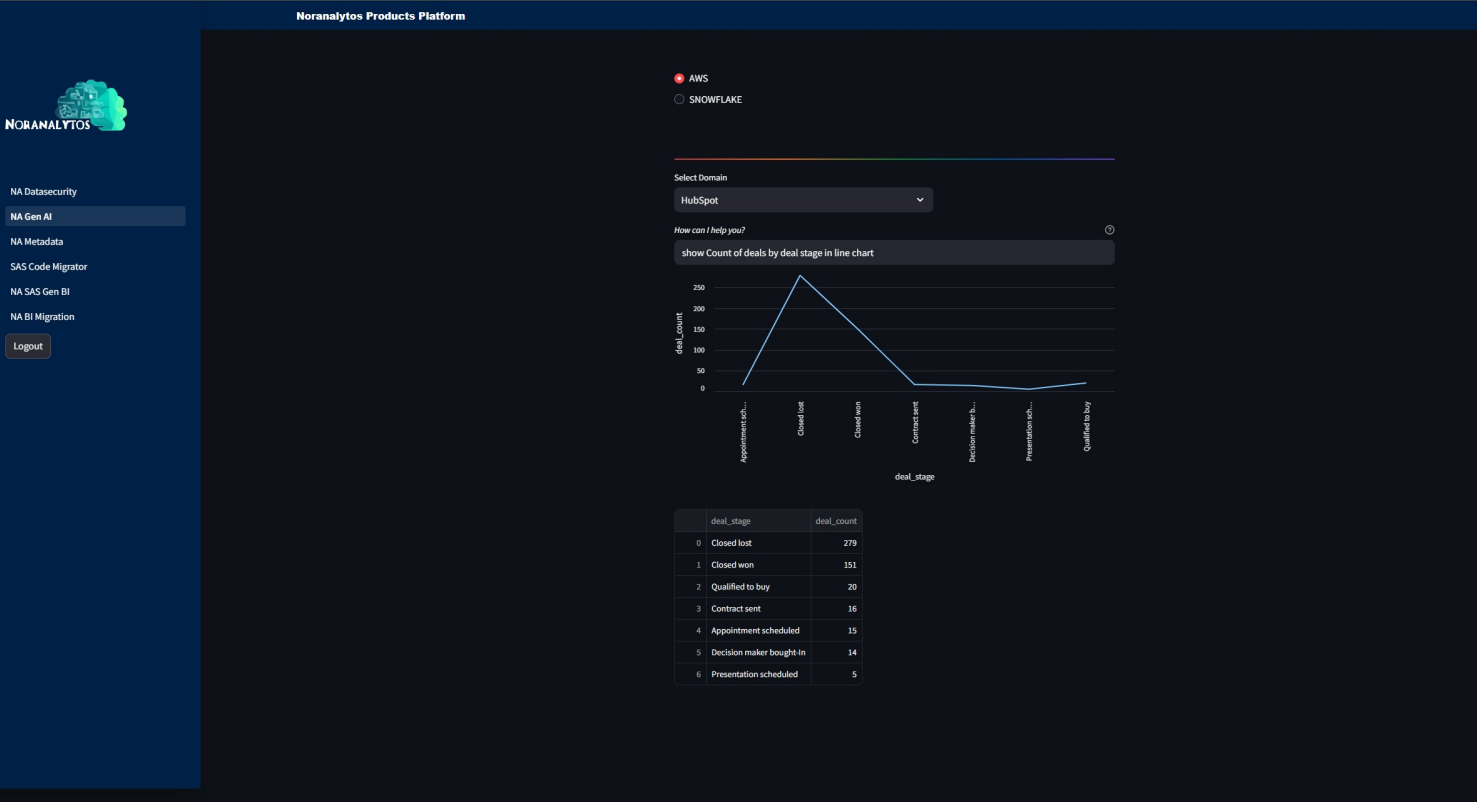
Task: Open the SAS Code Migrator section
Action: [x=48, y=266]
